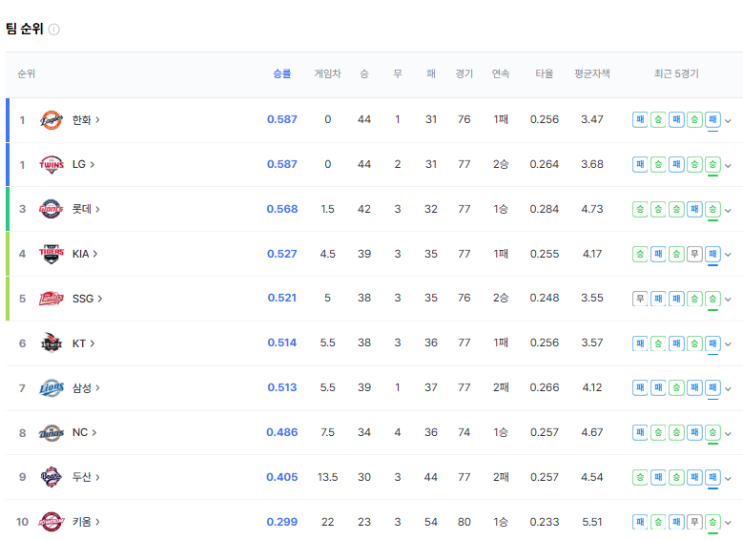Sort the standings by 게임차 column
743x540 pixels.
pos(327,74)
